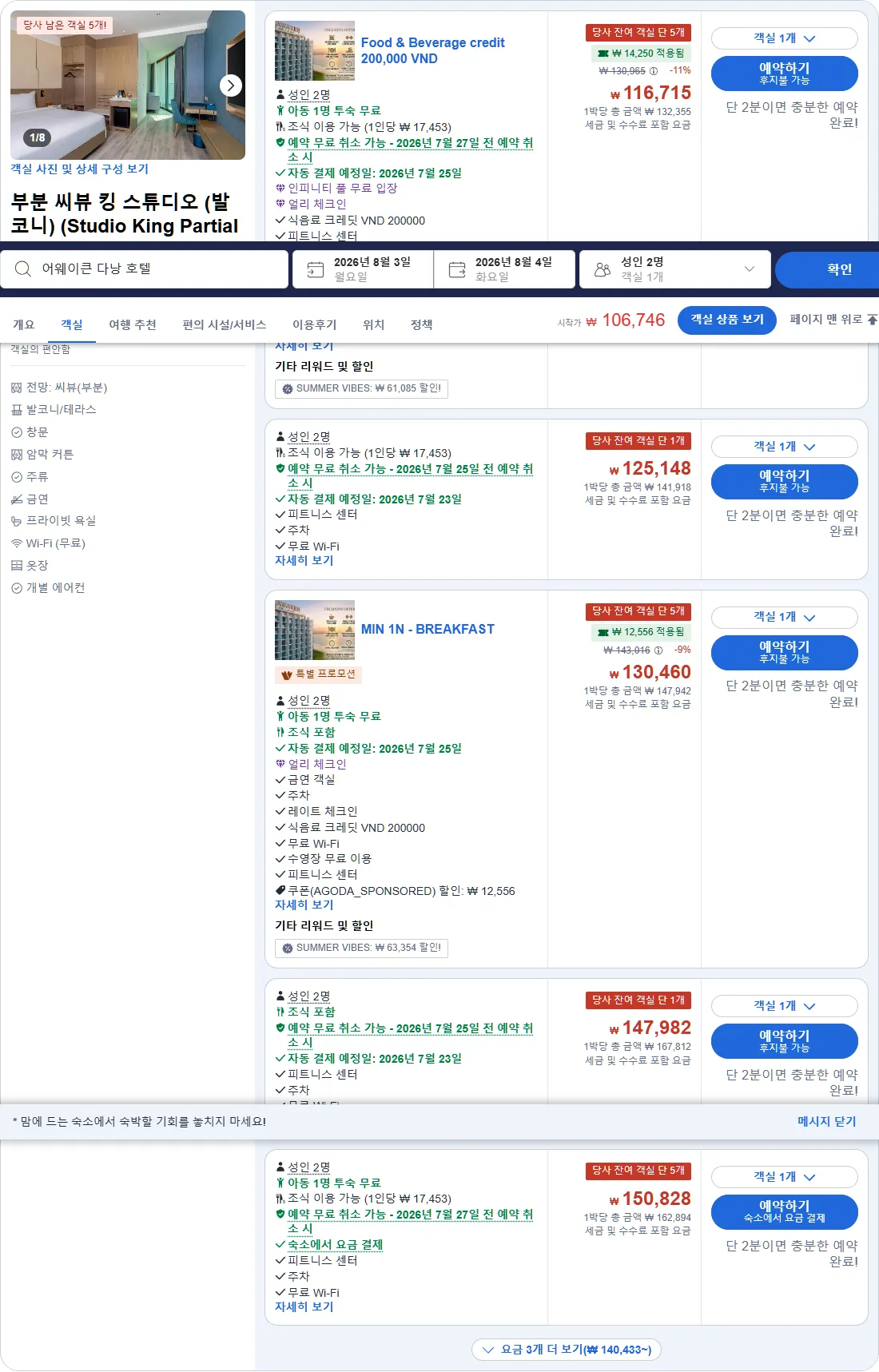Expand 요금 3개 더 보기 rates
The image size is (879, 1372).
(x=566, y=1350)
